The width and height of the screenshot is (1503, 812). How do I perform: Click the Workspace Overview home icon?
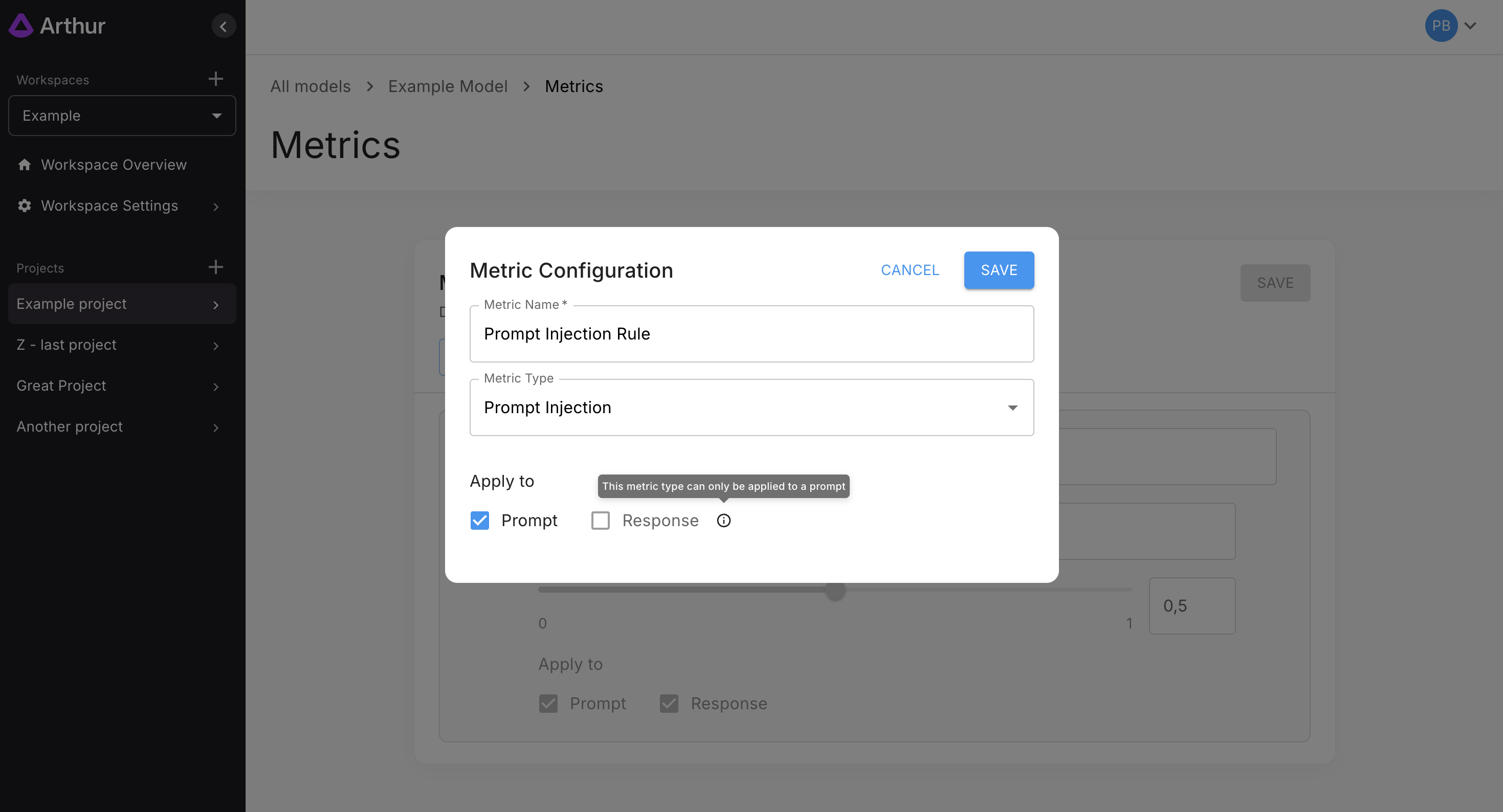(x=25, y=165)
